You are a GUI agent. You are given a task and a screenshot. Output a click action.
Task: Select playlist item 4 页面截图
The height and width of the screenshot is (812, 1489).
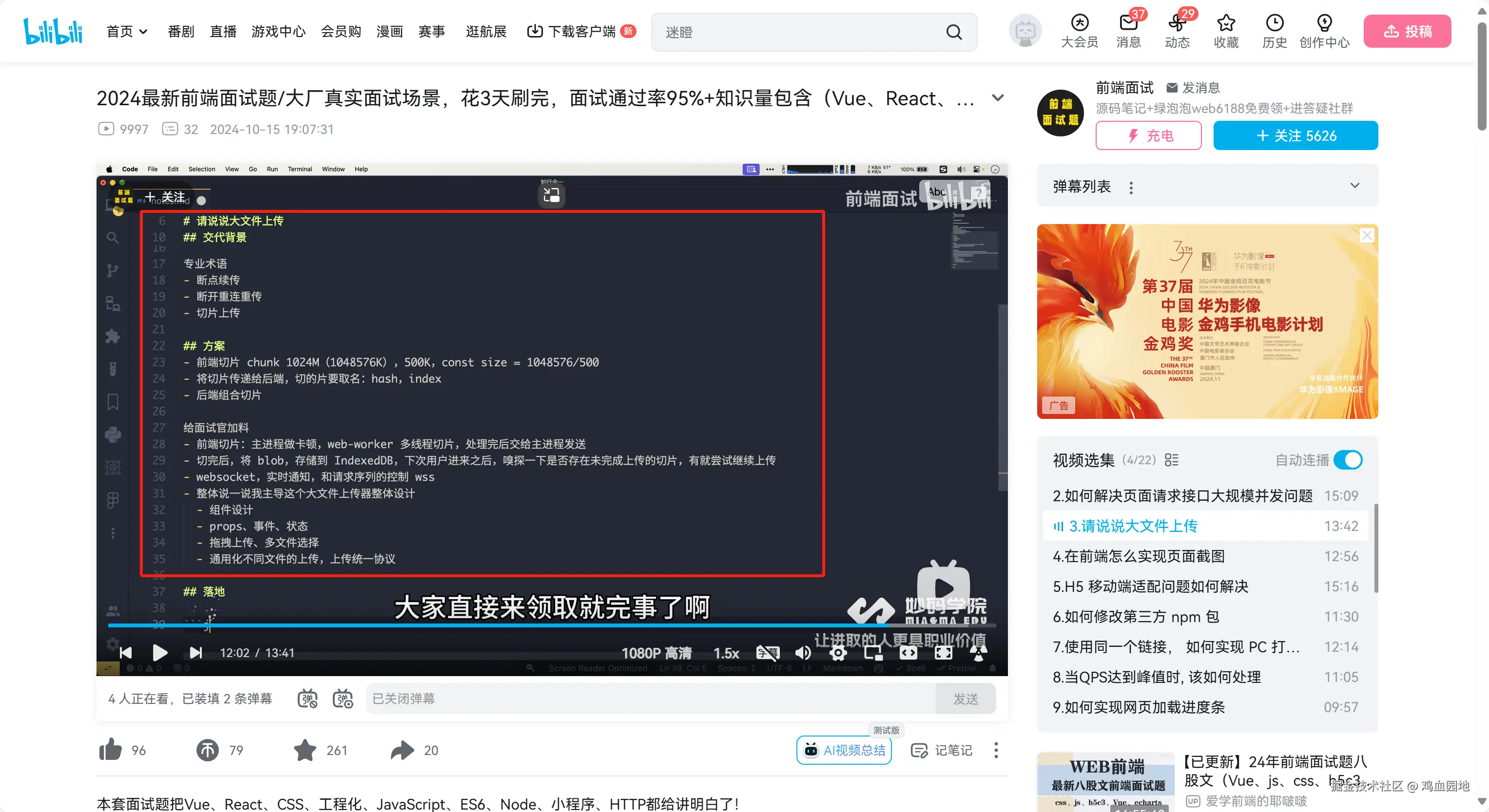tap(1139, 556)
